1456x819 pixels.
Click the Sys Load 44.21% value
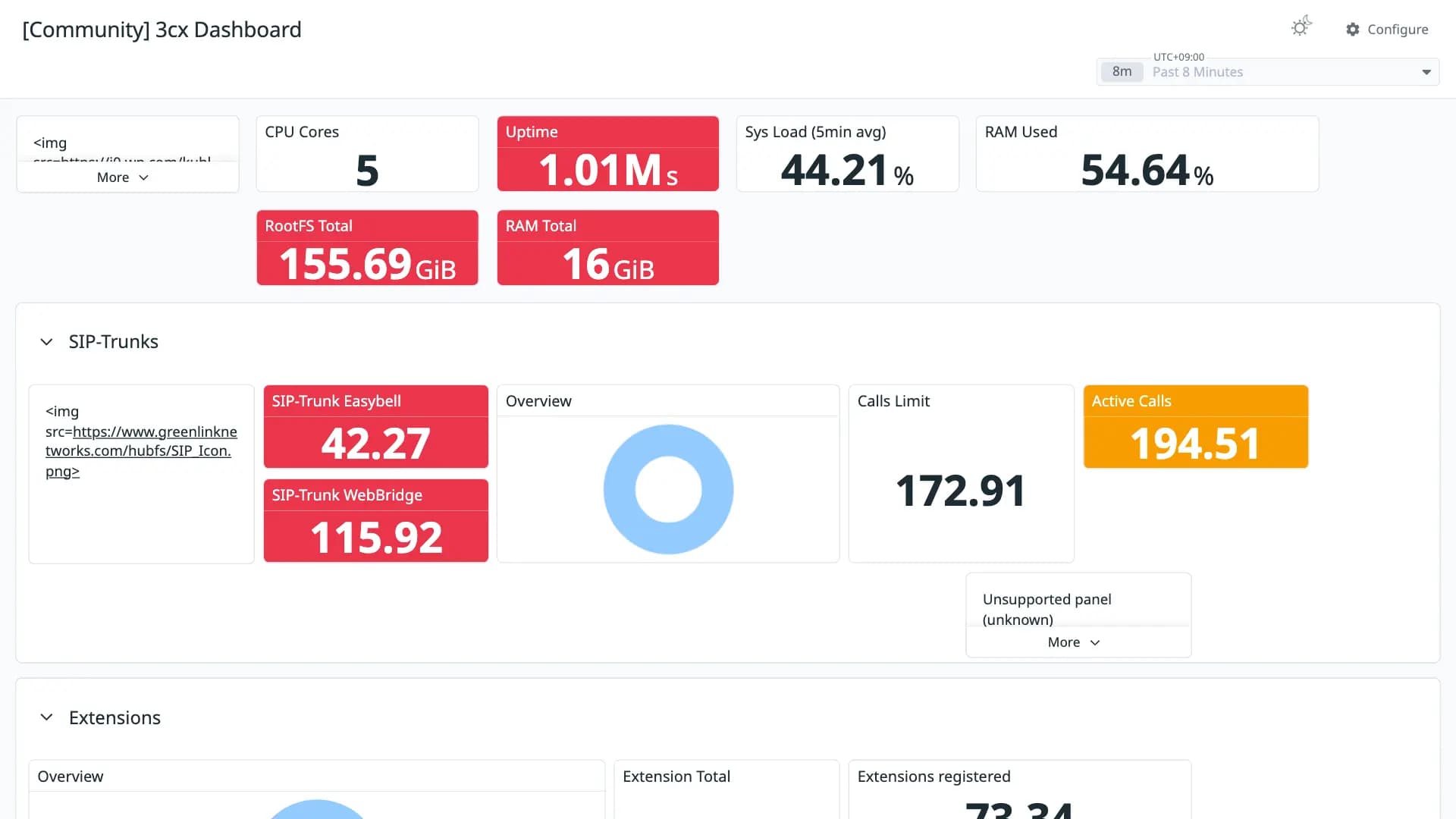pos(847,170)
